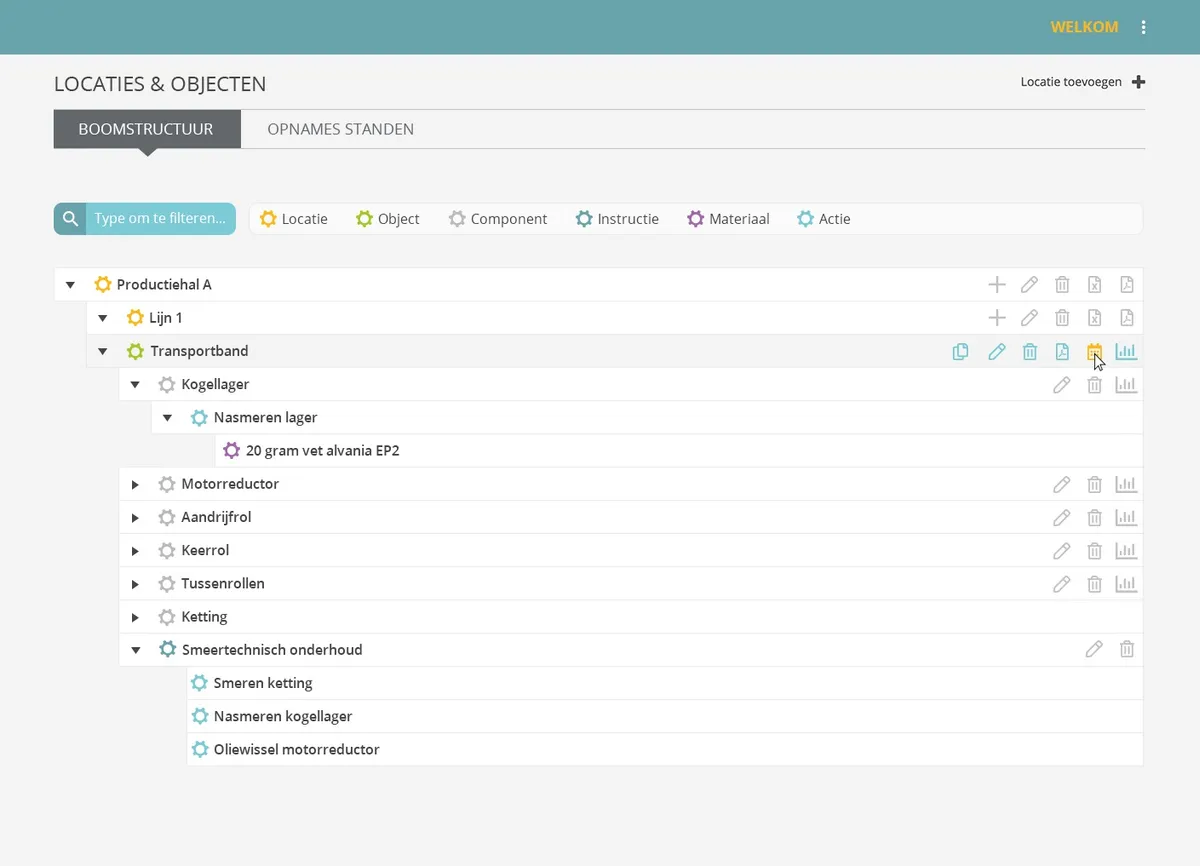
Task: Collapse the Smeertechnisch onderhoud node
Action: [x=135, y=650]
